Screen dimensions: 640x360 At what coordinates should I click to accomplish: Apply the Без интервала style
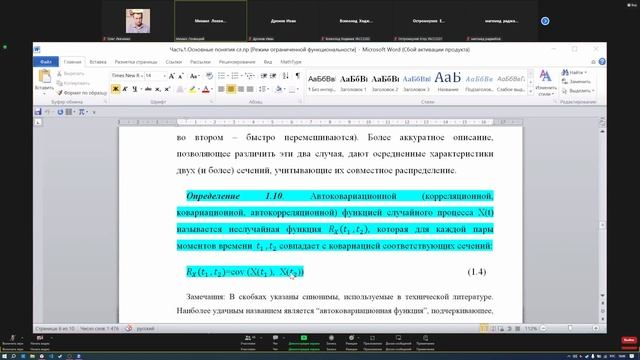pos(322,82)
